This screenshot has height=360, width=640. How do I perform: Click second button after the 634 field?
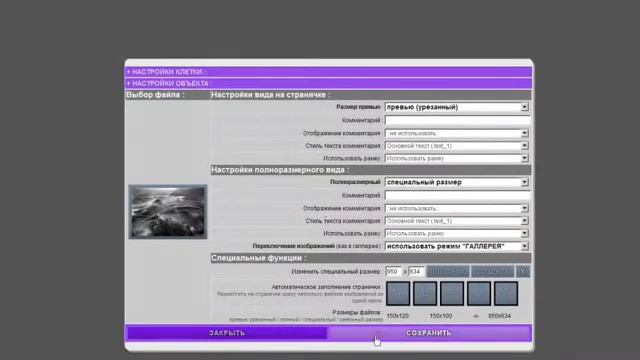[493, 271]
